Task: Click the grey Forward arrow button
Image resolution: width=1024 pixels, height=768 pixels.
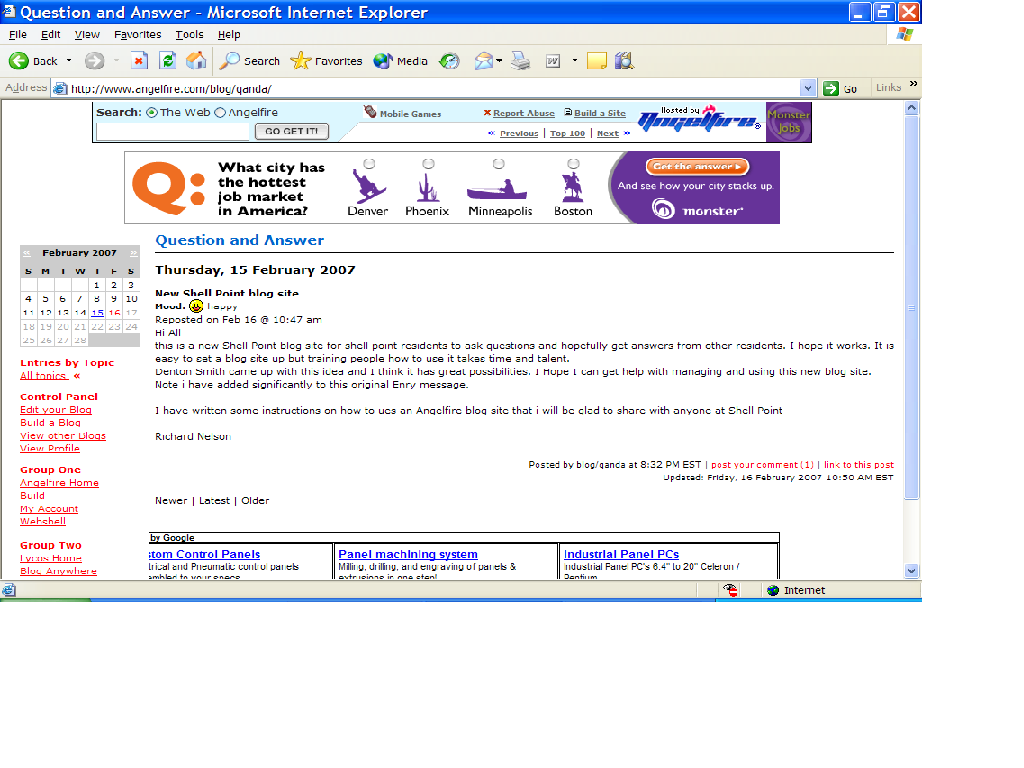Action: click(94, 61)
